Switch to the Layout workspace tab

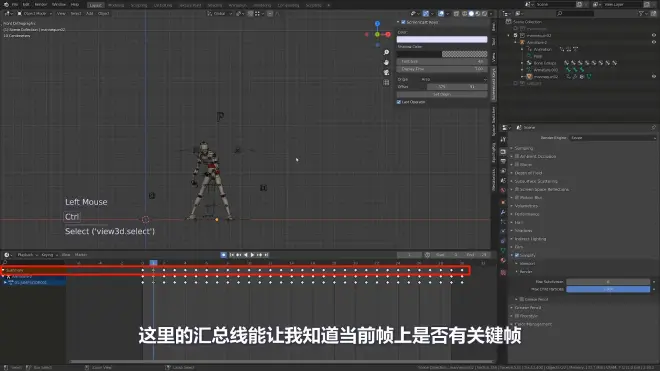[96, 5]
